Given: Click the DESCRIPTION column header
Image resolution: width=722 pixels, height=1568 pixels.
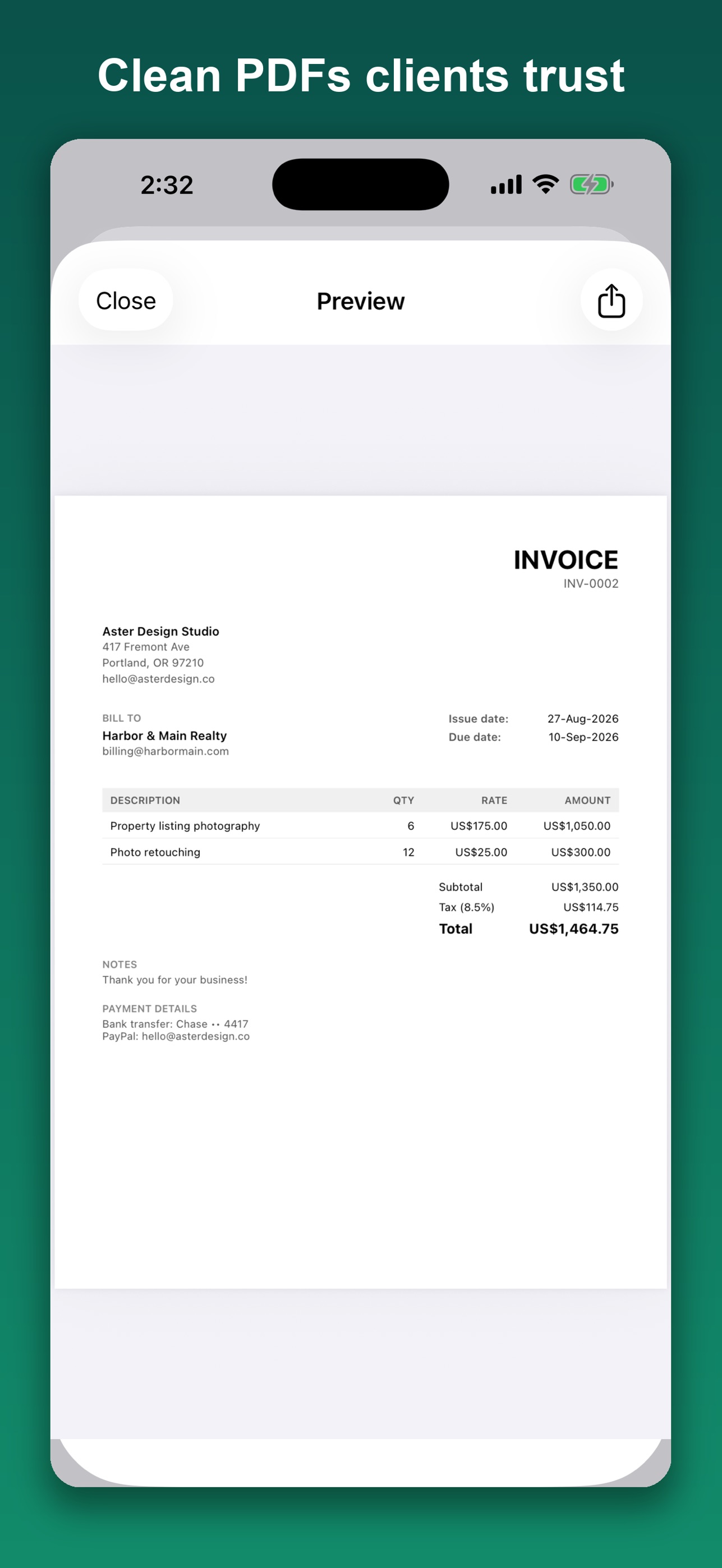Looking at the screenshot, I should 145,800.
